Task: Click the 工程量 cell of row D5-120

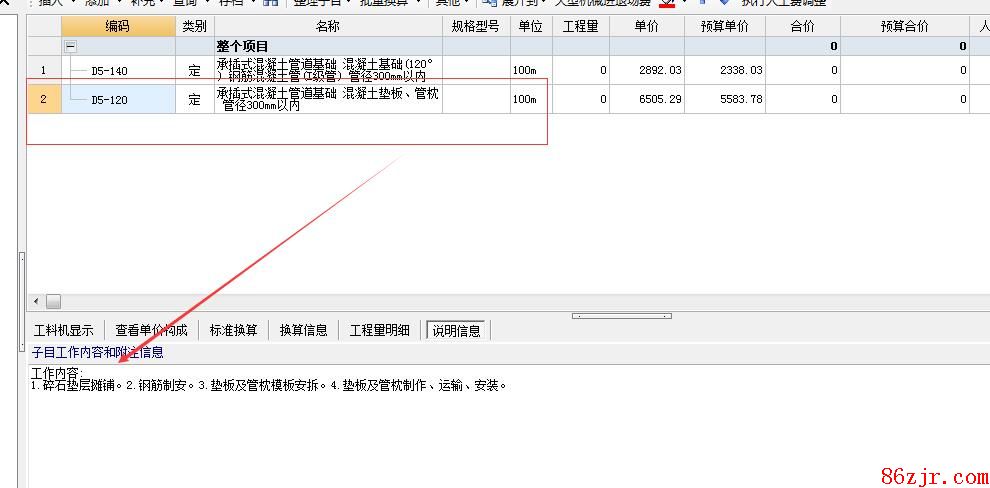Action: (581, 100)
